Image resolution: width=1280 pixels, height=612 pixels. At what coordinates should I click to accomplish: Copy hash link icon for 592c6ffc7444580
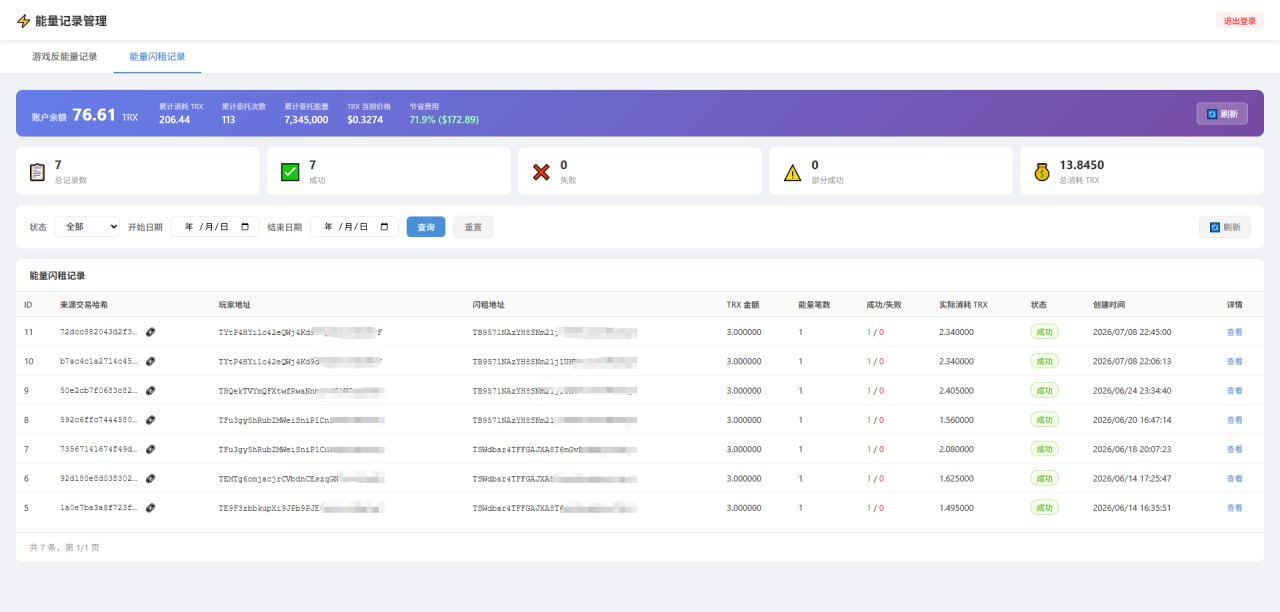coord(151,420)
